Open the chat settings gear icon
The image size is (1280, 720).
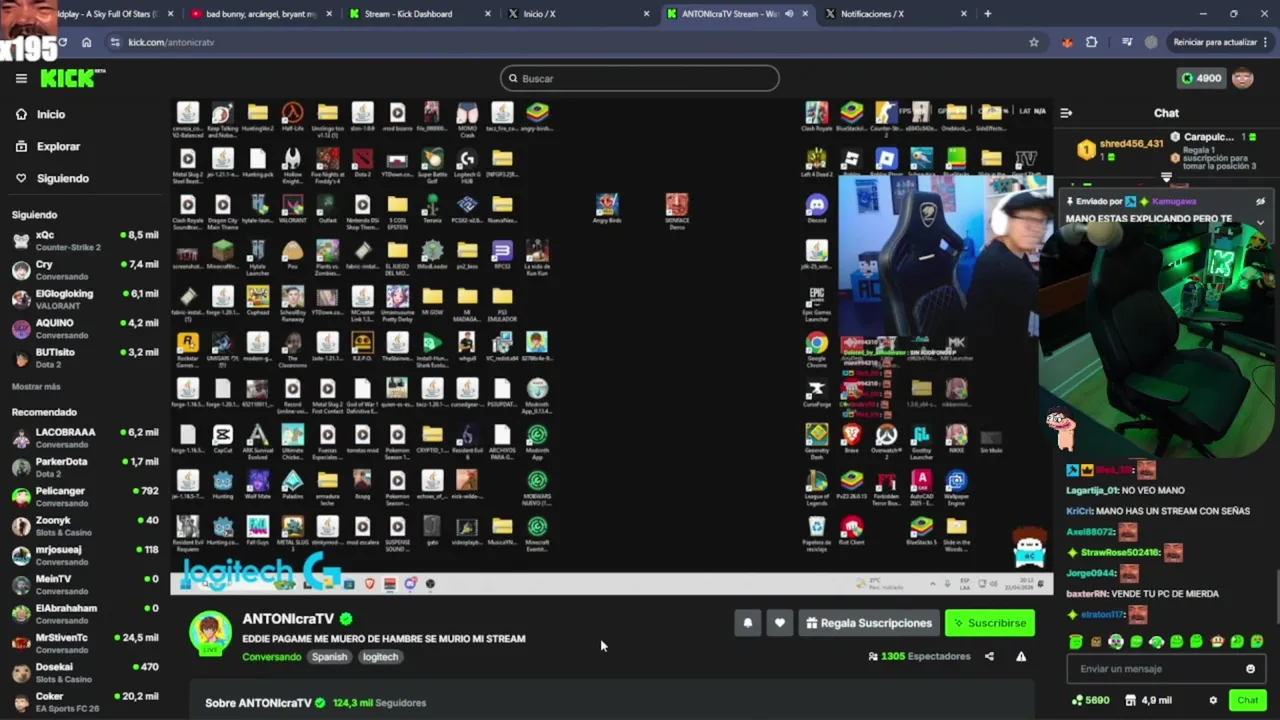point(1213,700)
